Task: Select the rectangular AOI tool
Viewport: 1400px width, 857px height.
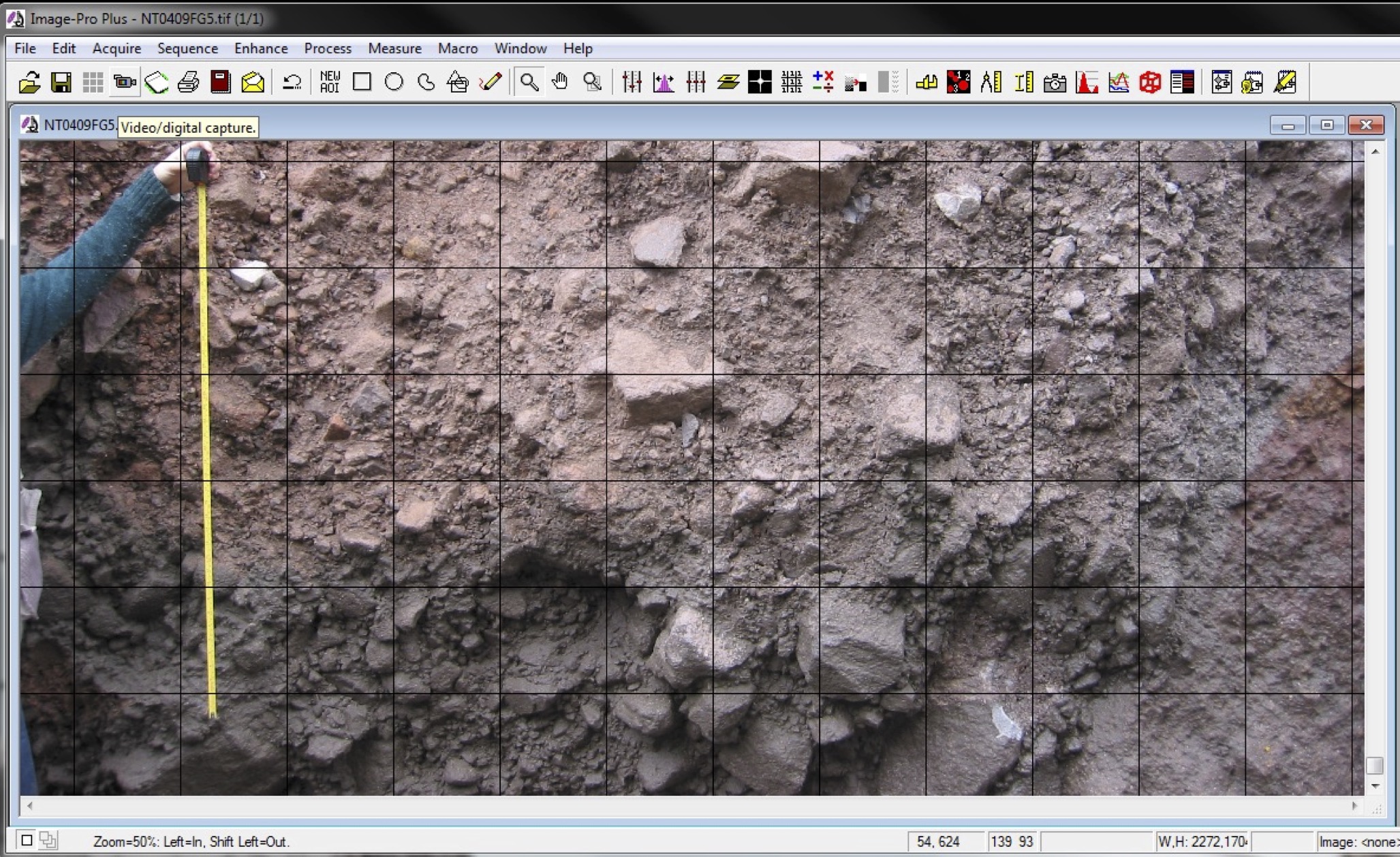Action: pyautogui.click(x=361, y=82)
